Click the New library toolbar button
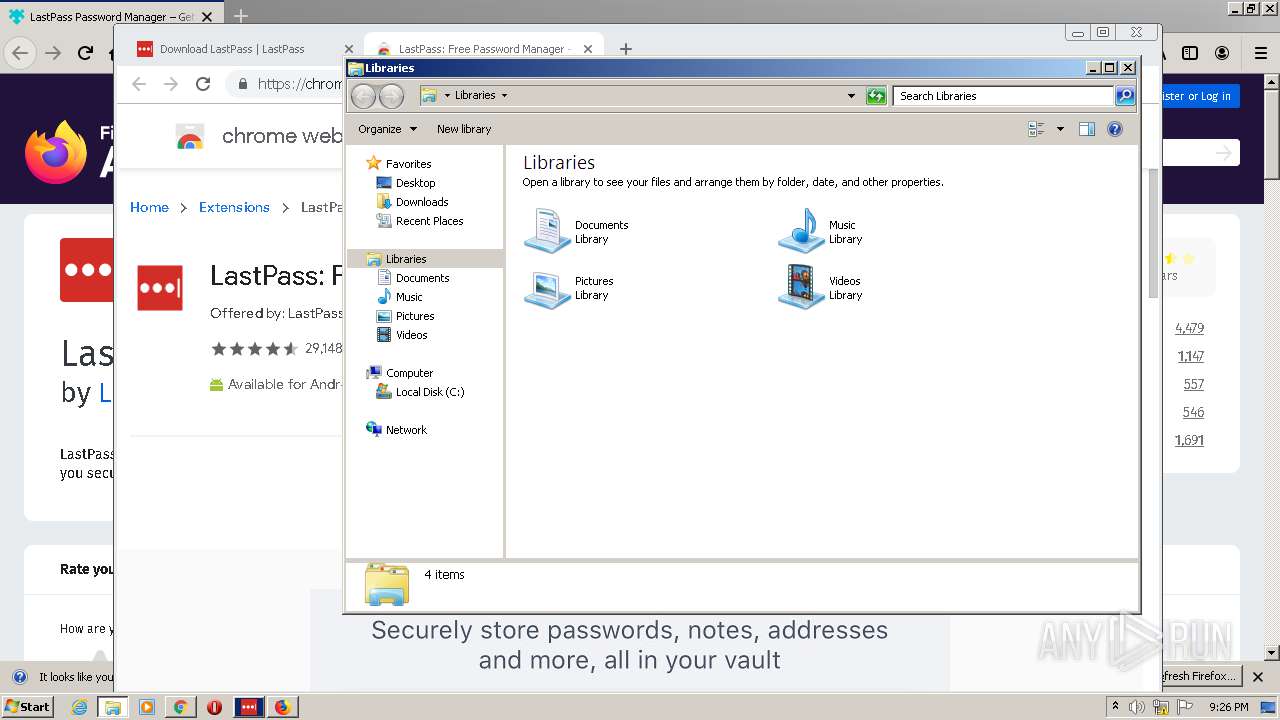 click(464, 129)
